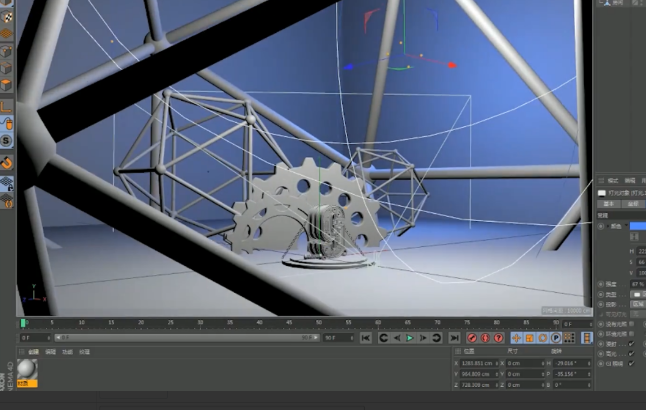Open the 类型 light type dropdown
The height and width of the screenshot is (410, 646).
tap(638, 295)
